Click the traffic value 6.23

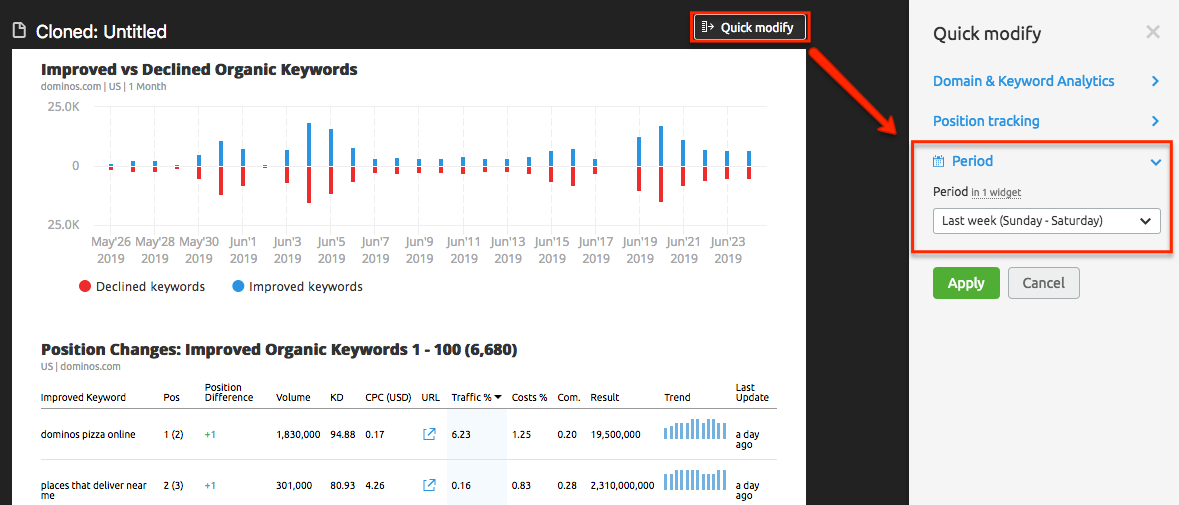coord(461,434)
